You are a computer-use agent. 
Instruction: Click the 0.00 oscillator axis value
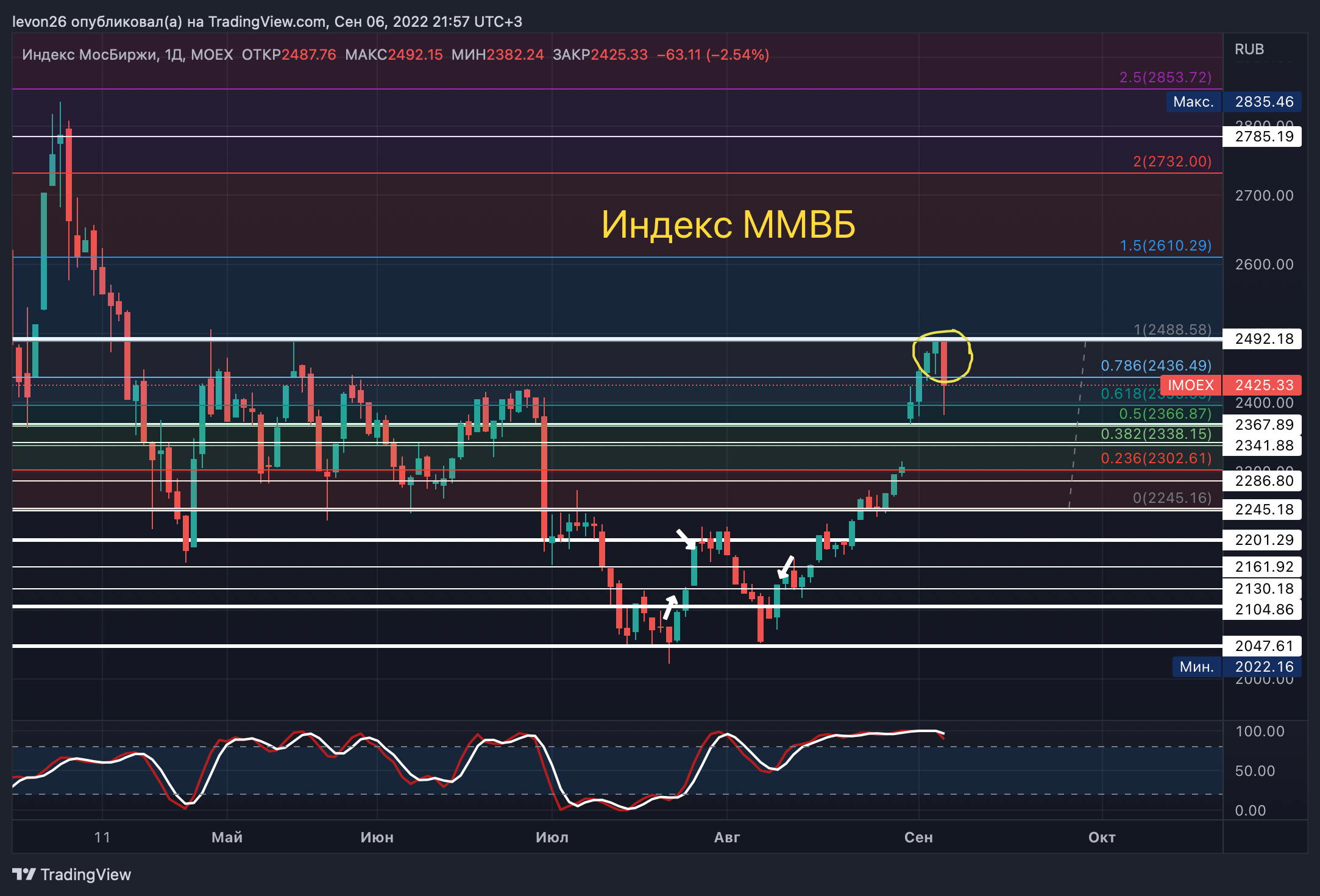coord(1251,811)
